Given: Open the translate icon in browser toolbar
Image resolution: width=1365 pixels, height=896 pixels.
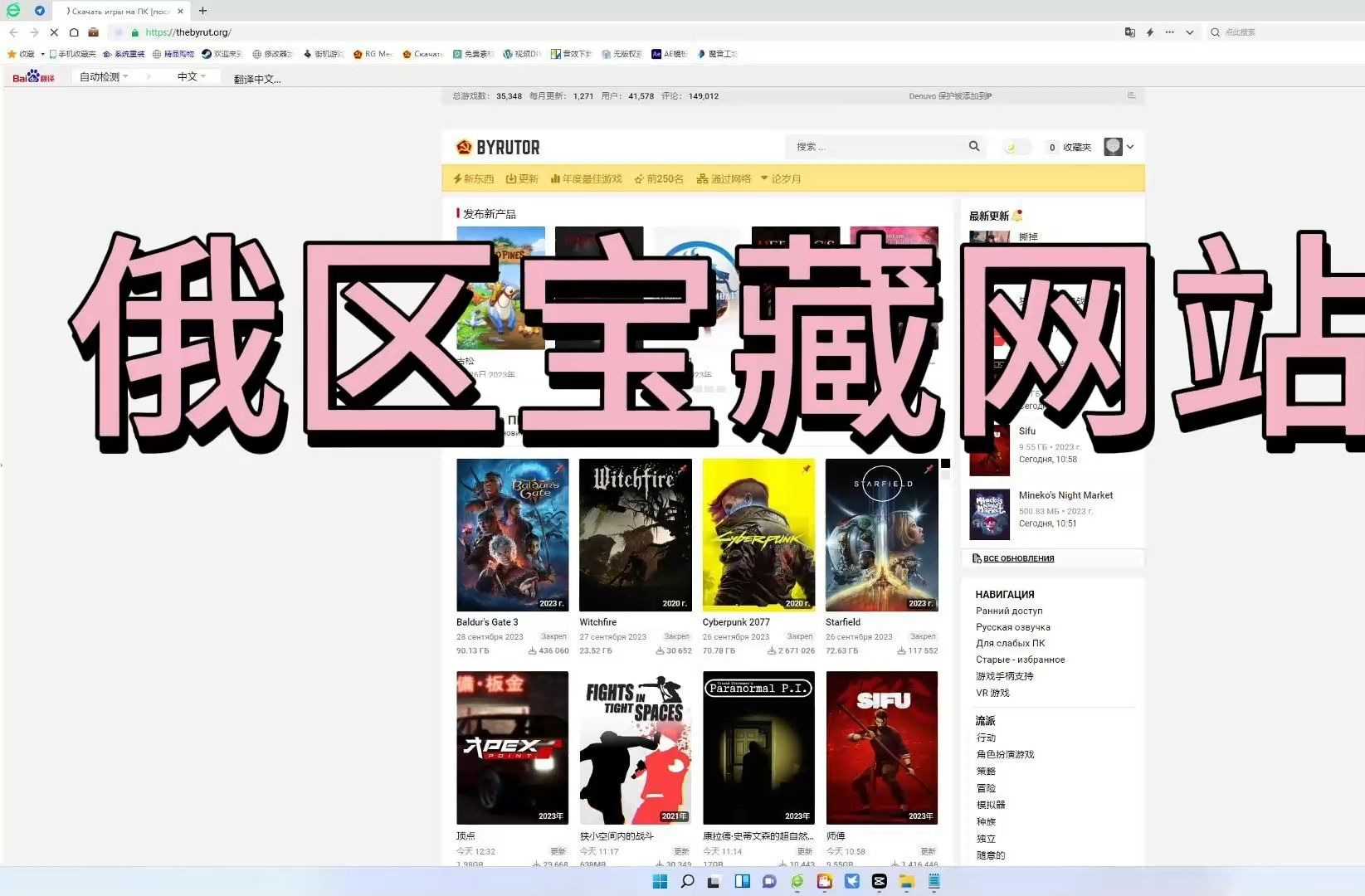Looking at the screenshot, I should [1129, 32].
